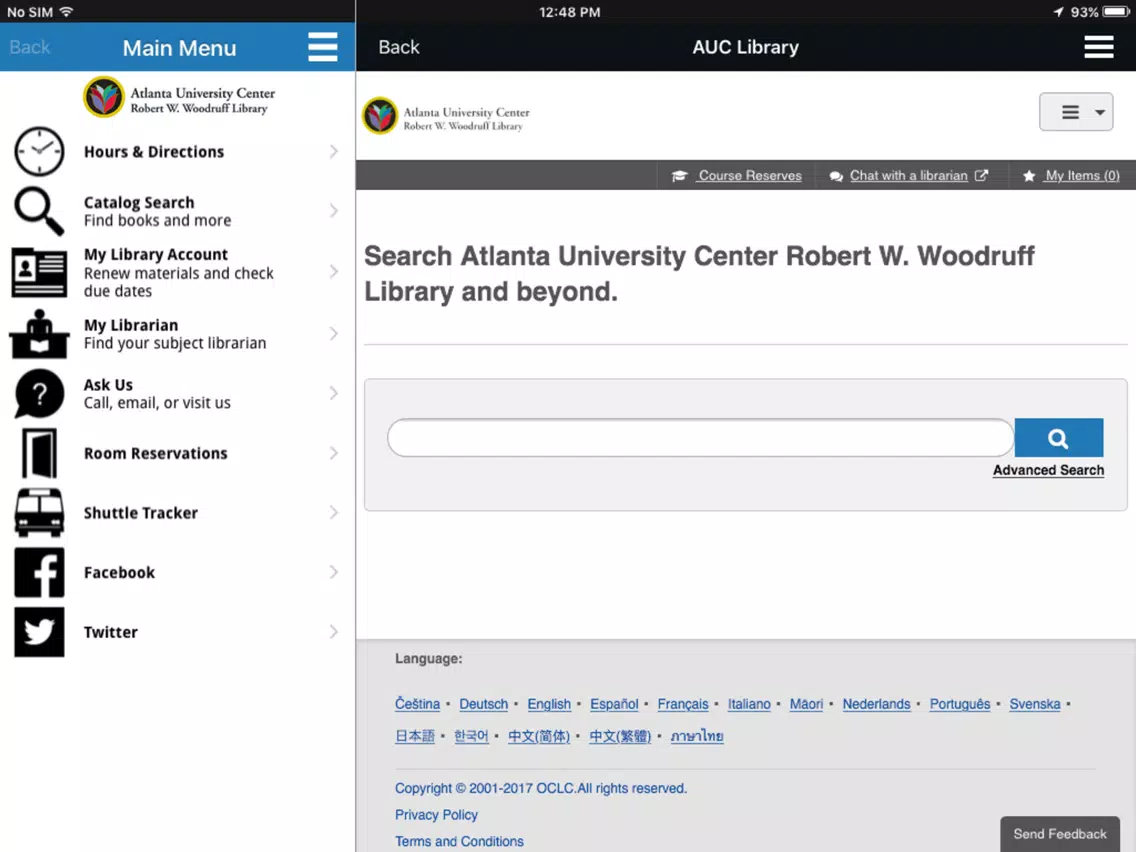This screenshot has width=1136, height=852.
Task: Switch language to Deutsch
Action: pos(483,704)
